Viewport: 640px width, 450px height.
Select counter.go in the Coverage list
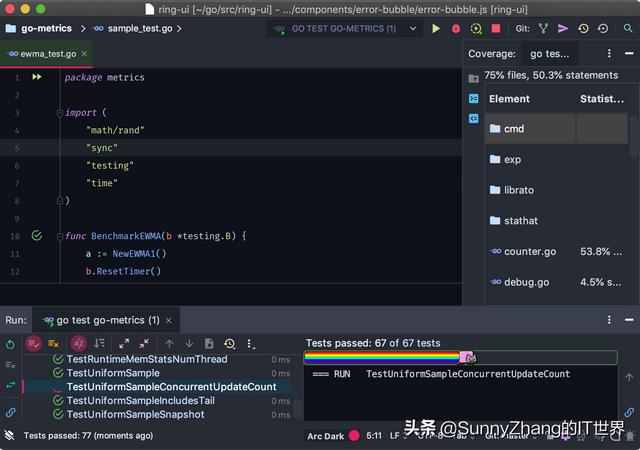(x=556, y=251)
